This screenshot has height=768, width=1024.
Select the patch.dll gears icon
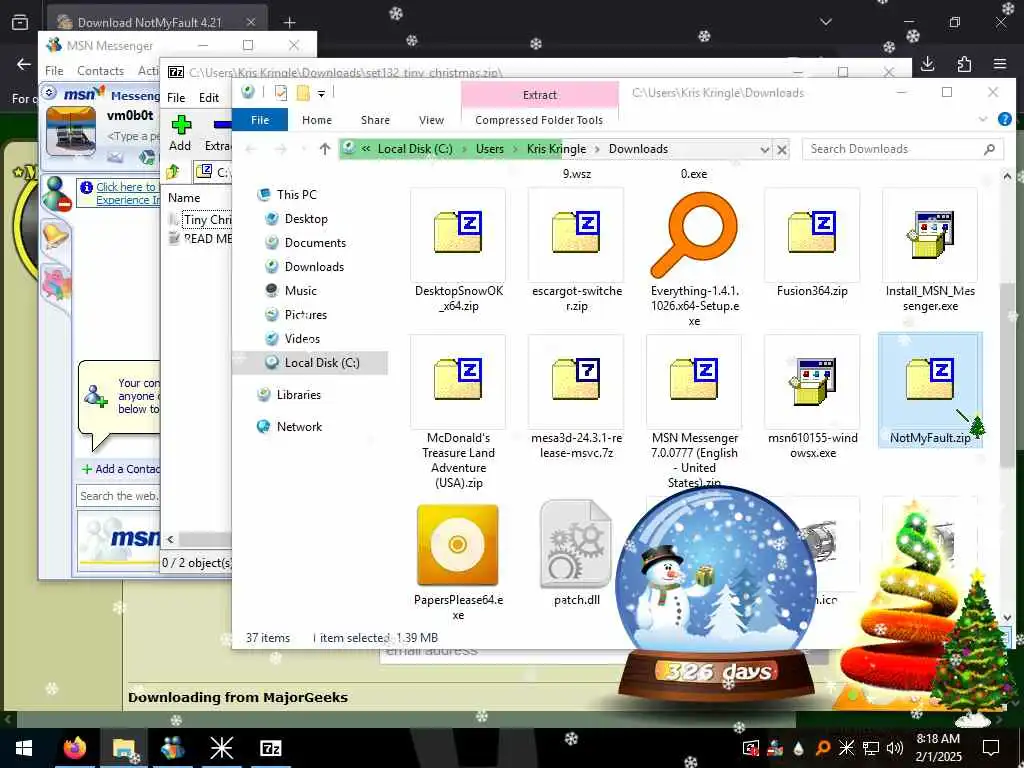pos(576,544)
